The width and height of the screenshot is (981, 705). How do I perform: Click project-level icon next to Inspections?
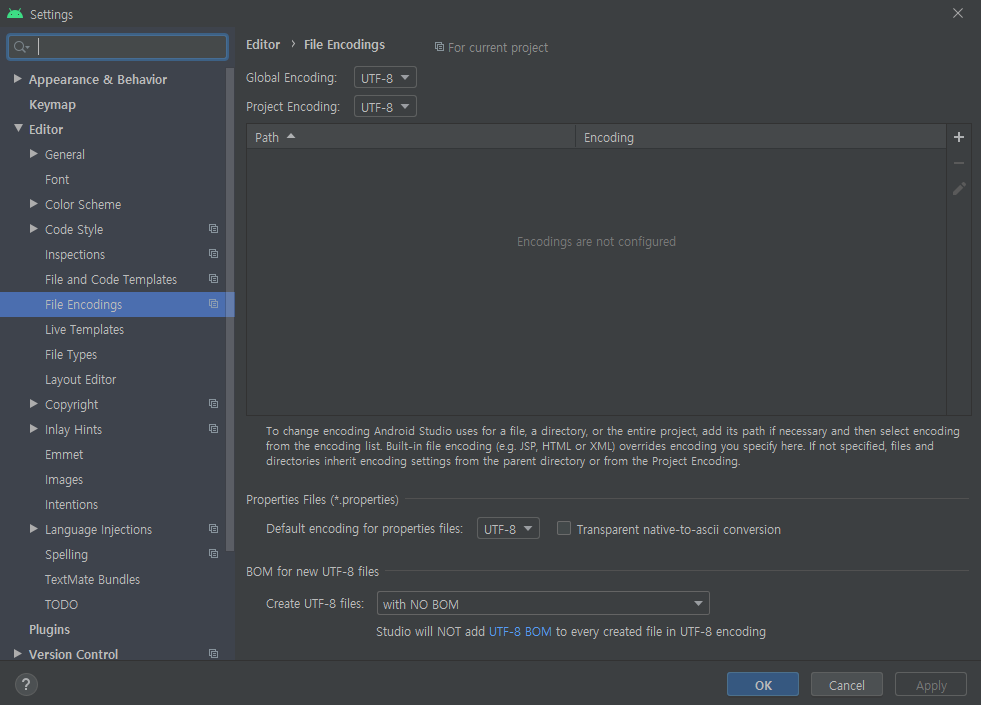[213, 254]
